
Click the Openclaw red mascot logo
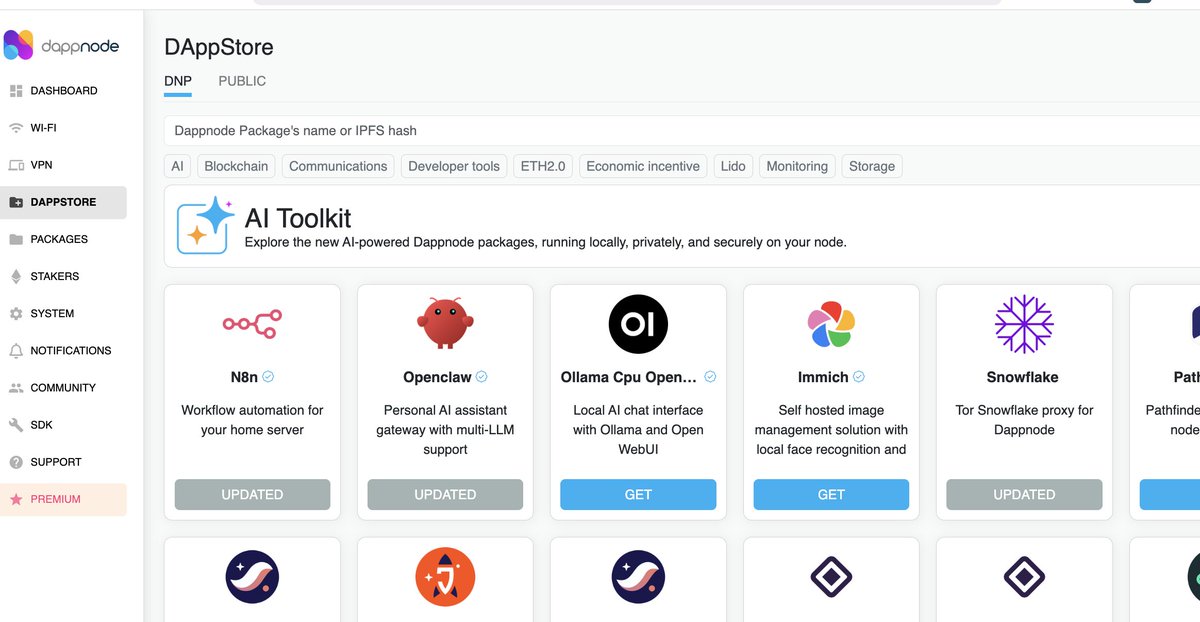point(445,324)
